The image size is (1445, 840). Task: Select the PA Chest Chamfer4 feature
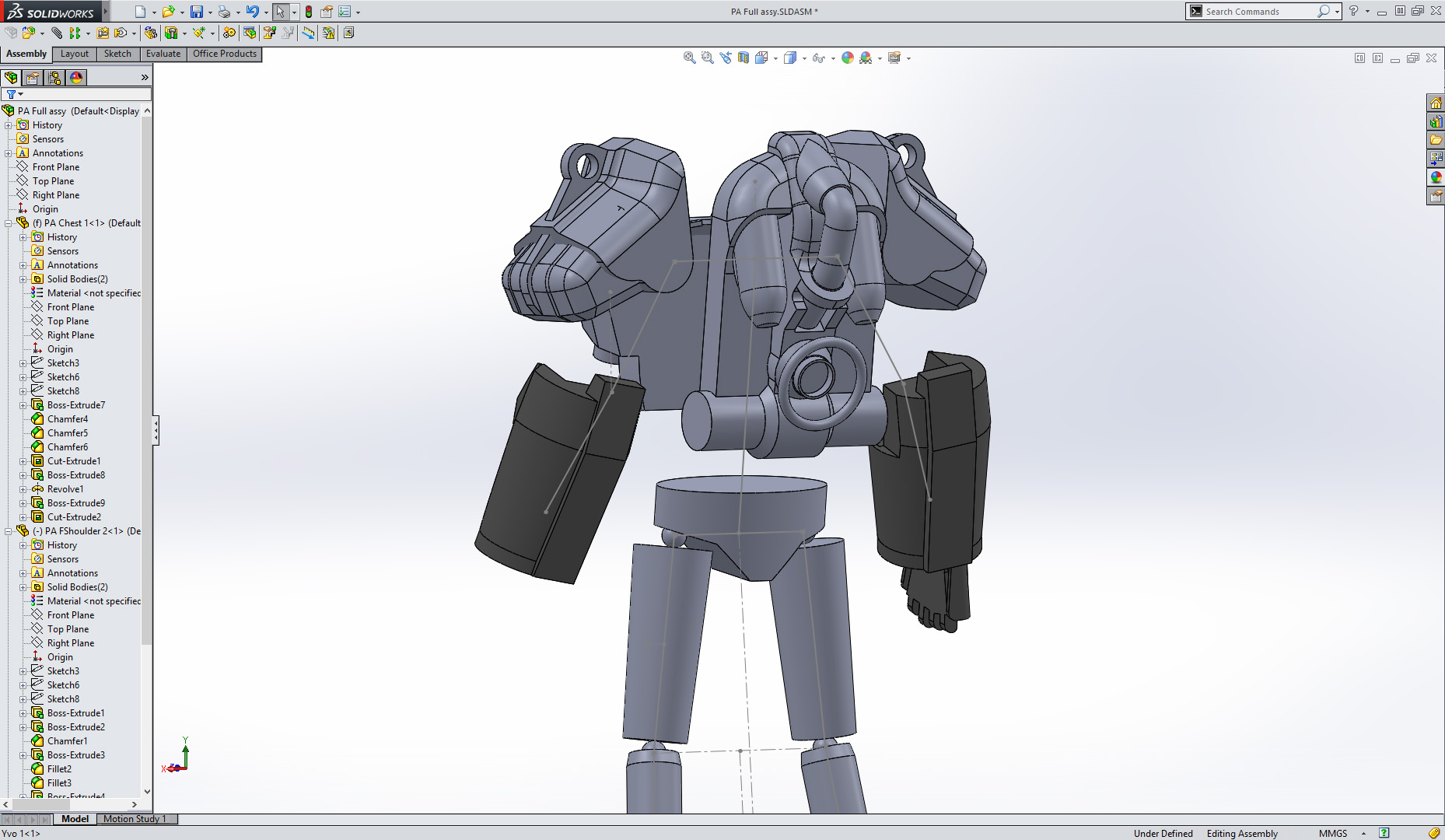tap(68, 419)
